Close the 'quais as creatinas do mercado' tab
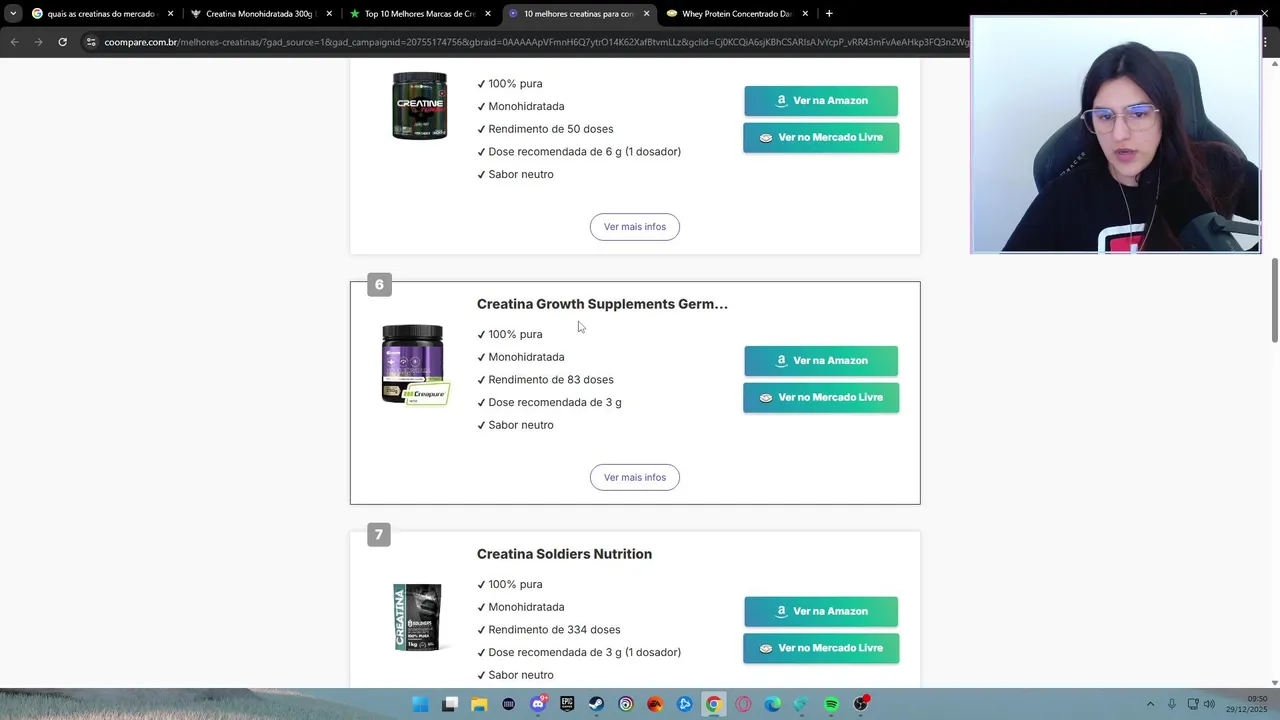Image resolution: width=1280 pixels, height=720 pixels. click(170, 14)
